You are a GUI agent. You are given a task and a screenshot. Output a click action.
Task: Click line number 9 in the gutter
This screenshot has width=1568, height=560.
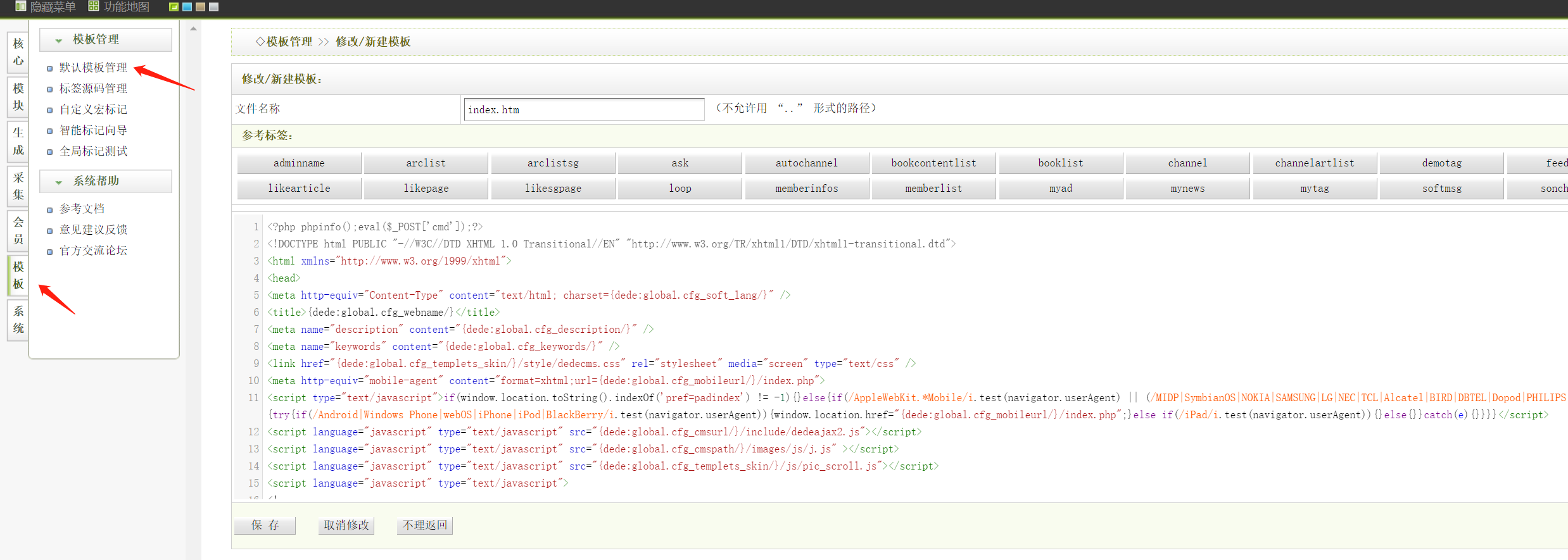point(256,363)
